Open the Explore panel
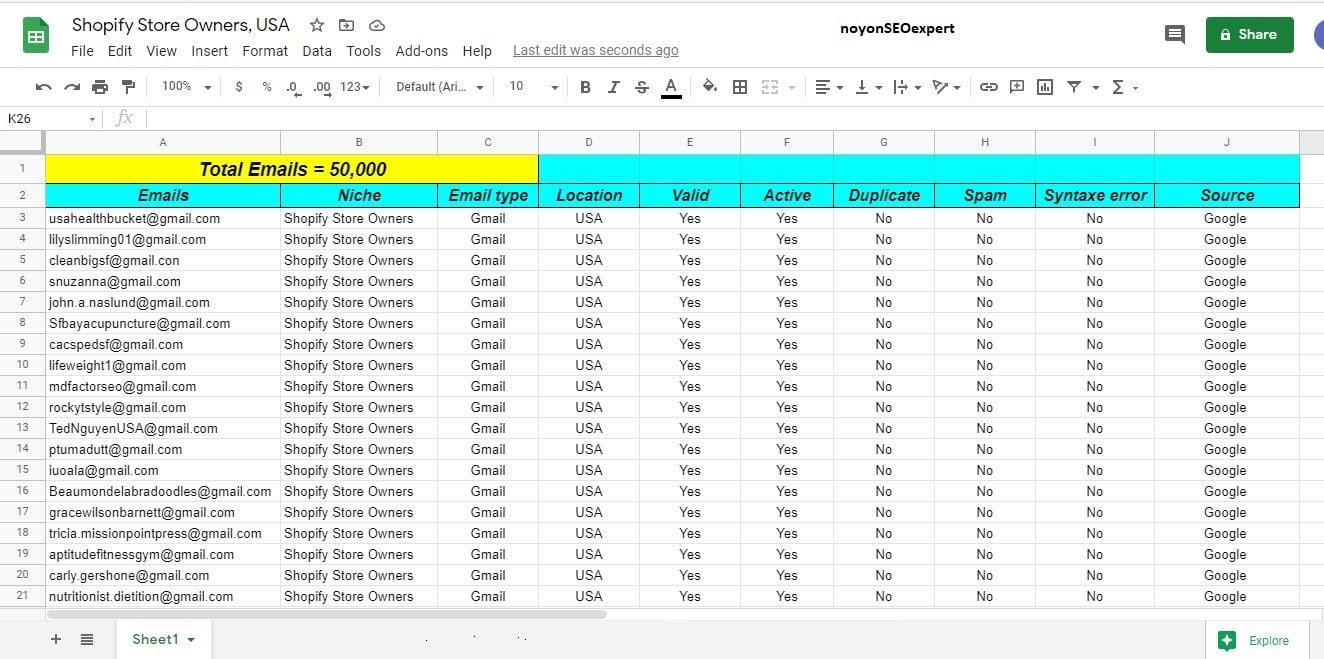This screenshot has height=659, width=1324. point(1256,640)
